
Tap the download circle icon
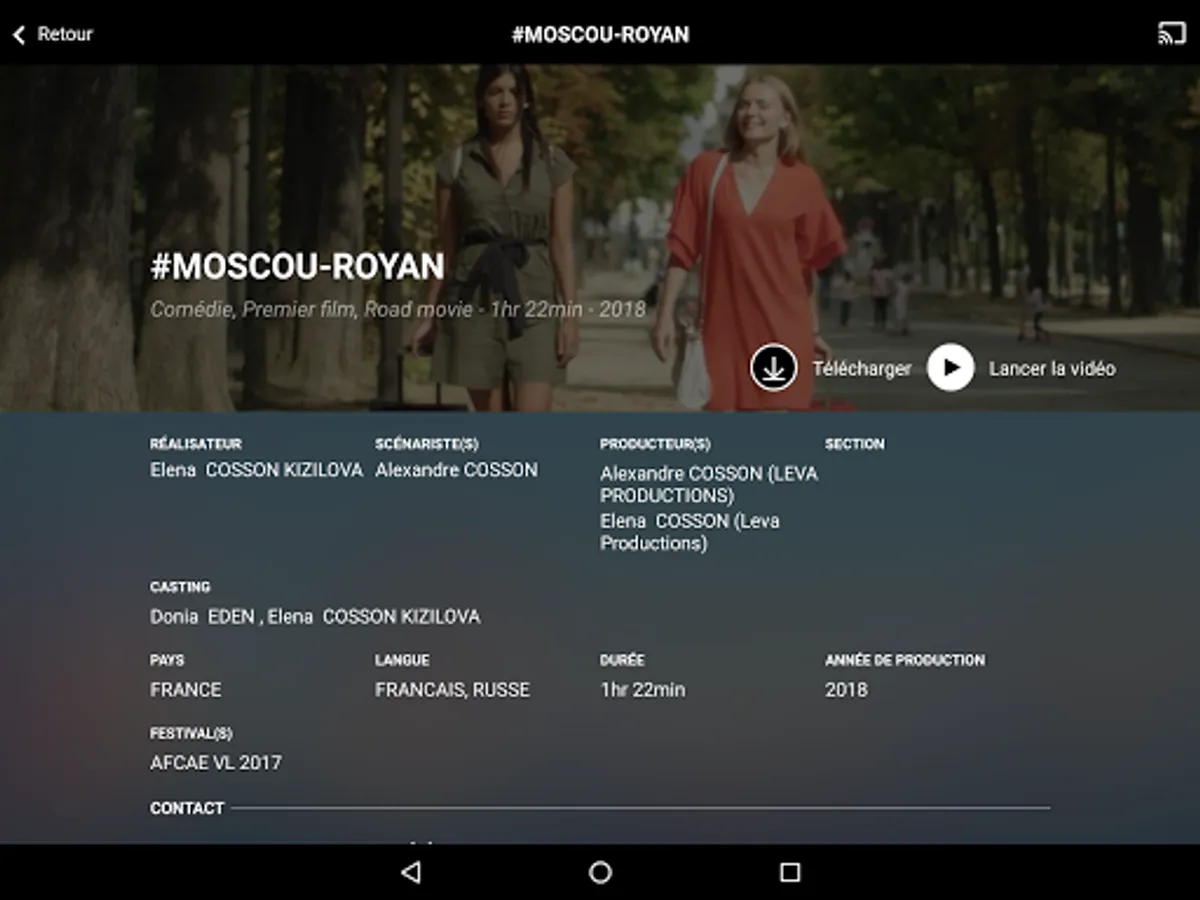pos(773,368)
